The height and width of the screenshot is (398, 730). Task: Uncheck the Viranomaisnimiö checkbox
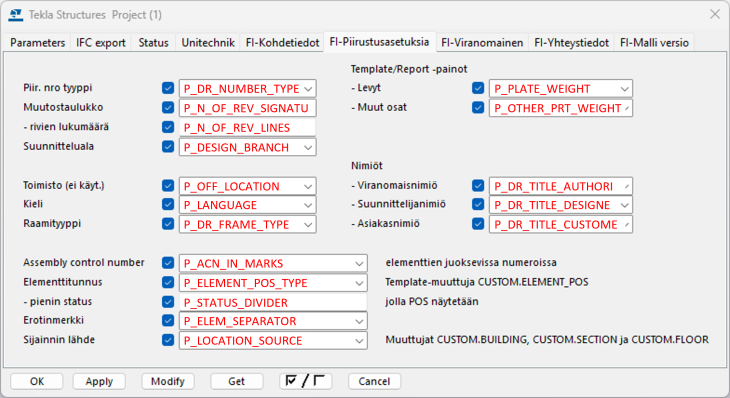tap(478, 186)
